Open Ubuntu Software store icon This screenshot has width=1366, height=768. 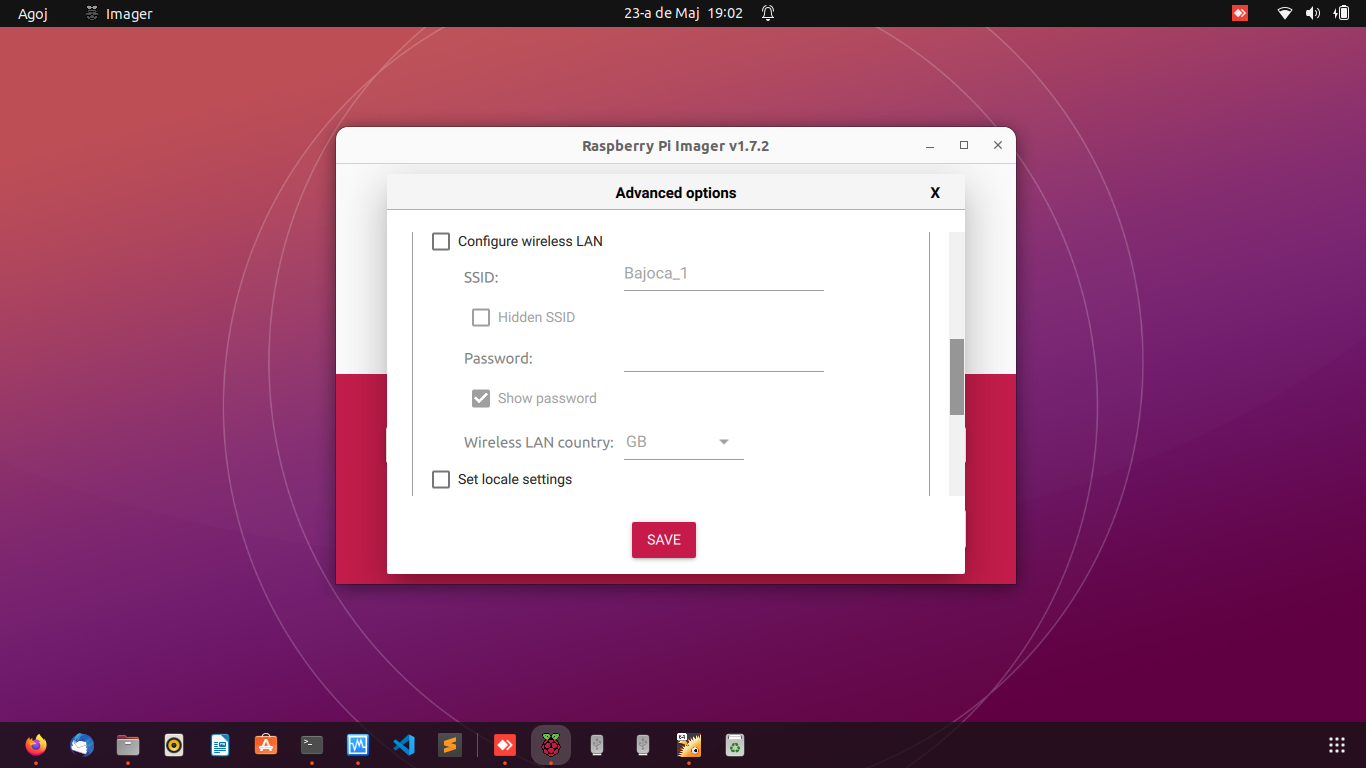click(266, 745)
